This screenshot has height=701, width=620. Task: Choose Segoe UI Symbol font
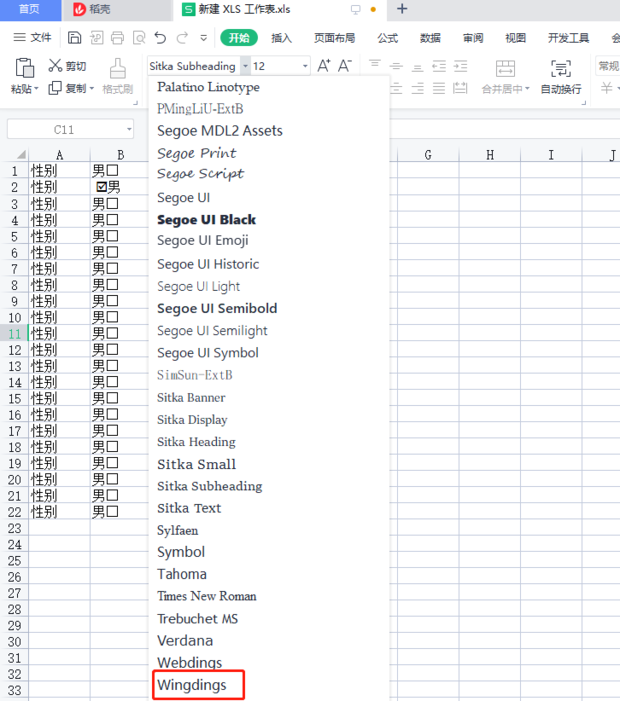(x=208, y=353)
